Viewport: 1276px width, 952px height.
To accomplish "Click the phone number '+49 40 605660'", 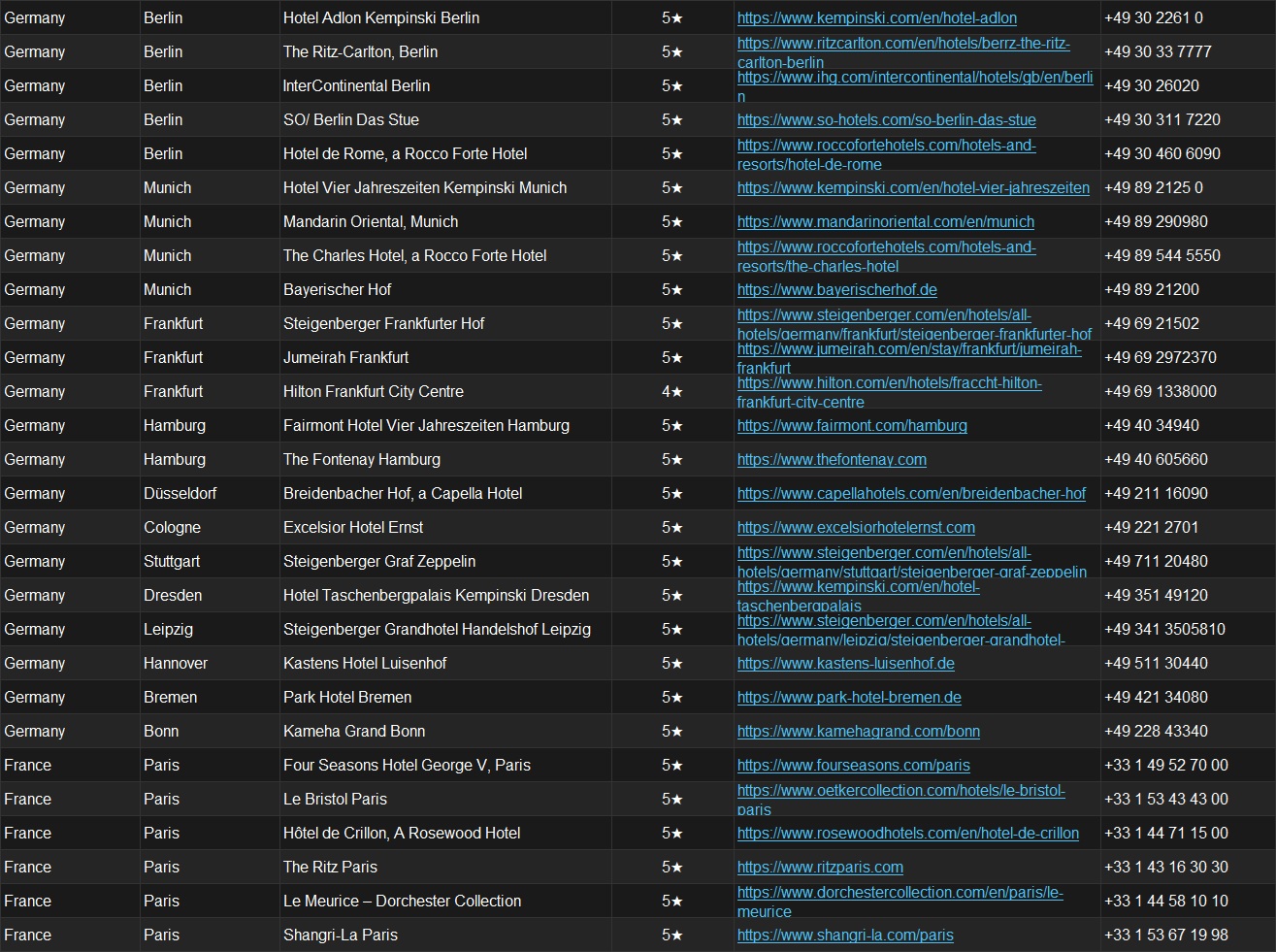I will pos(1156,459).
